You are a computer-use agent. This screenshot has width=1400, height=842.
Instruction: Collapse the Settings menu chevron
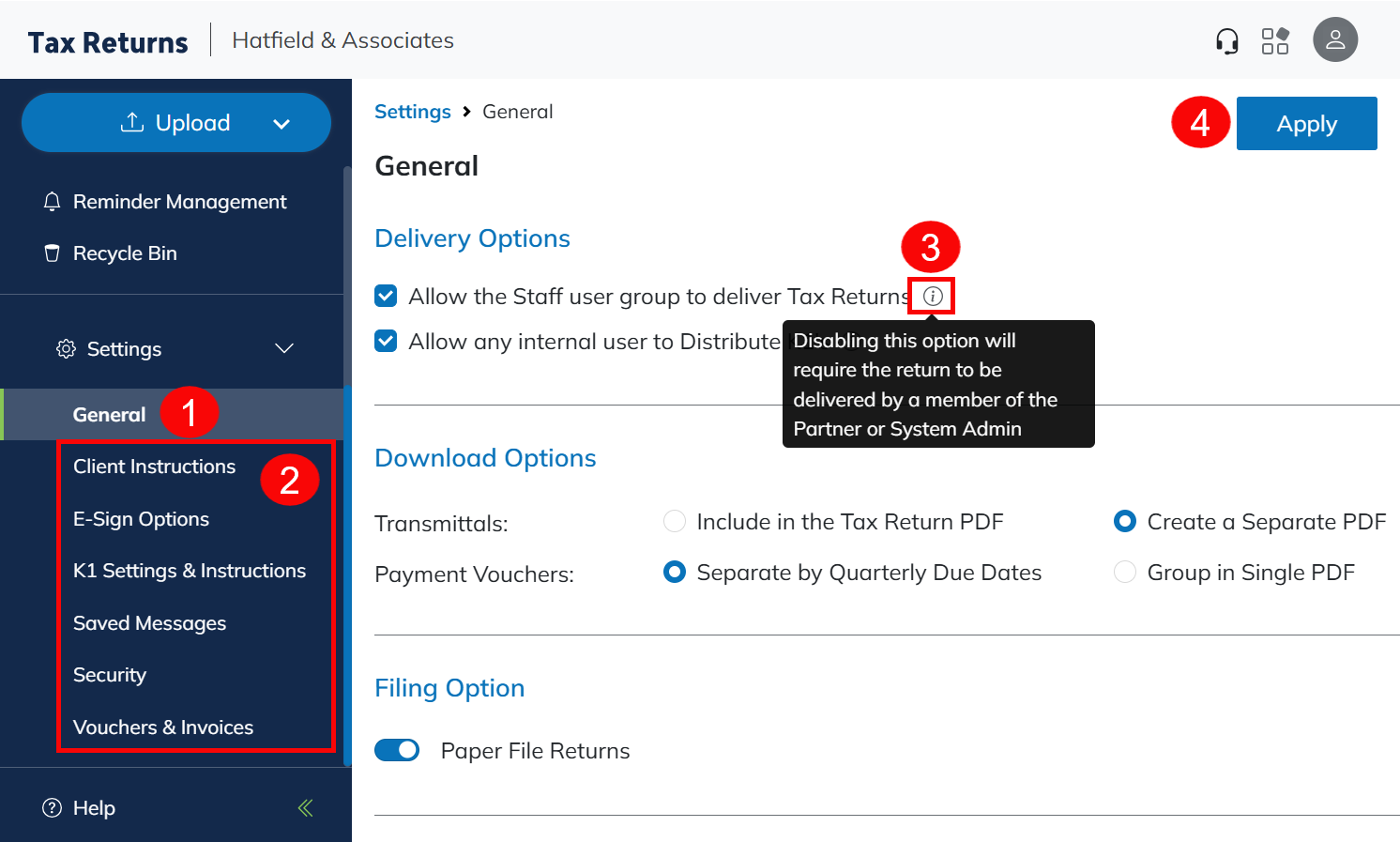pyautogui.click(x=284, y=349)
